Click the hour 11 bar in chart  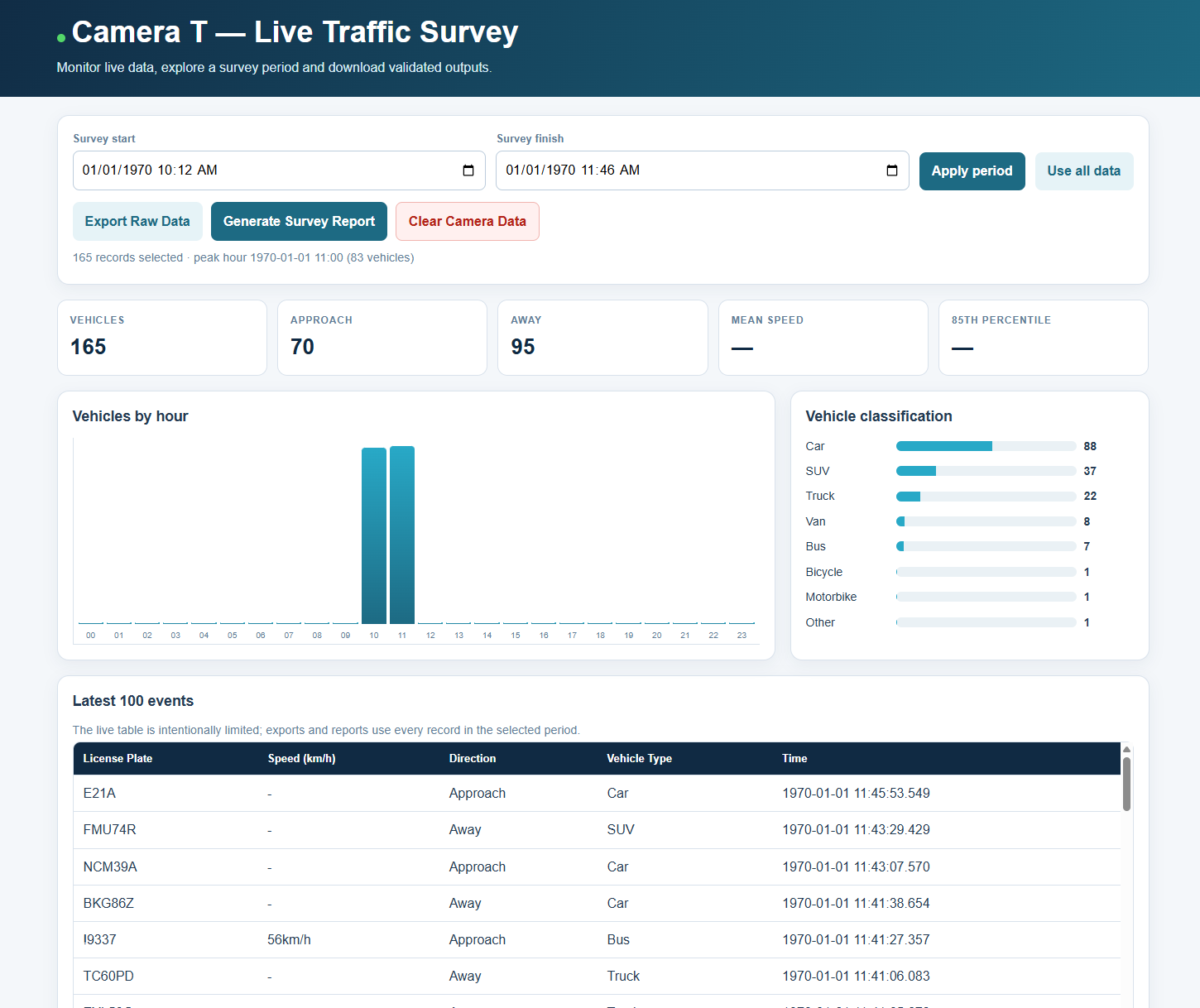tap(402, 535)
